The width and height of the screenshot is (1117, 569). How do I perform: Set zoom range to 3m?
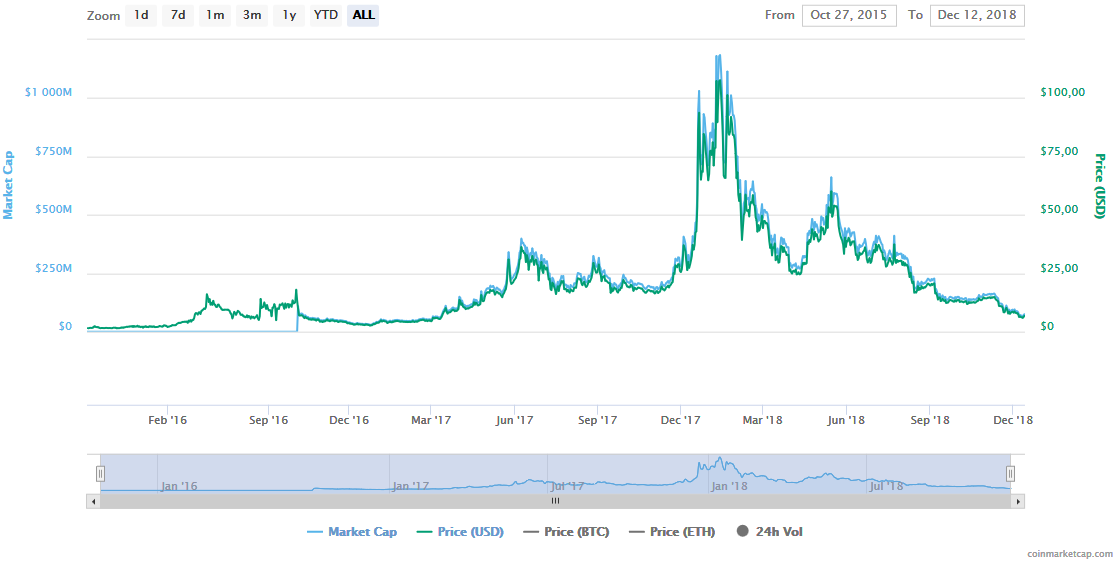pos(252,15)
